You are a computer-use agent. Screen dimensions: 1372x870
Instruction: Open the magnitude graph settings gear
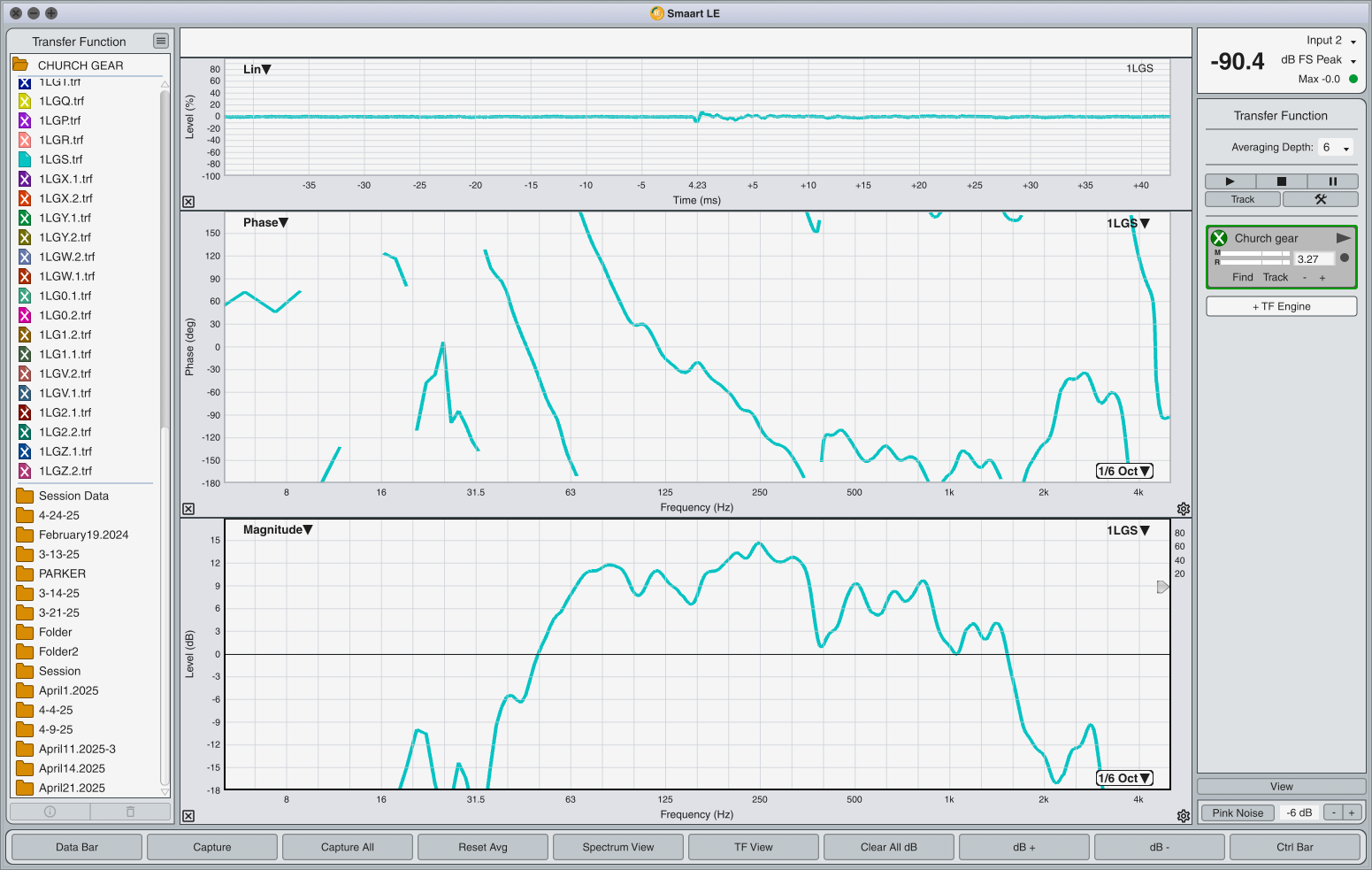[x=1184, y=816]
